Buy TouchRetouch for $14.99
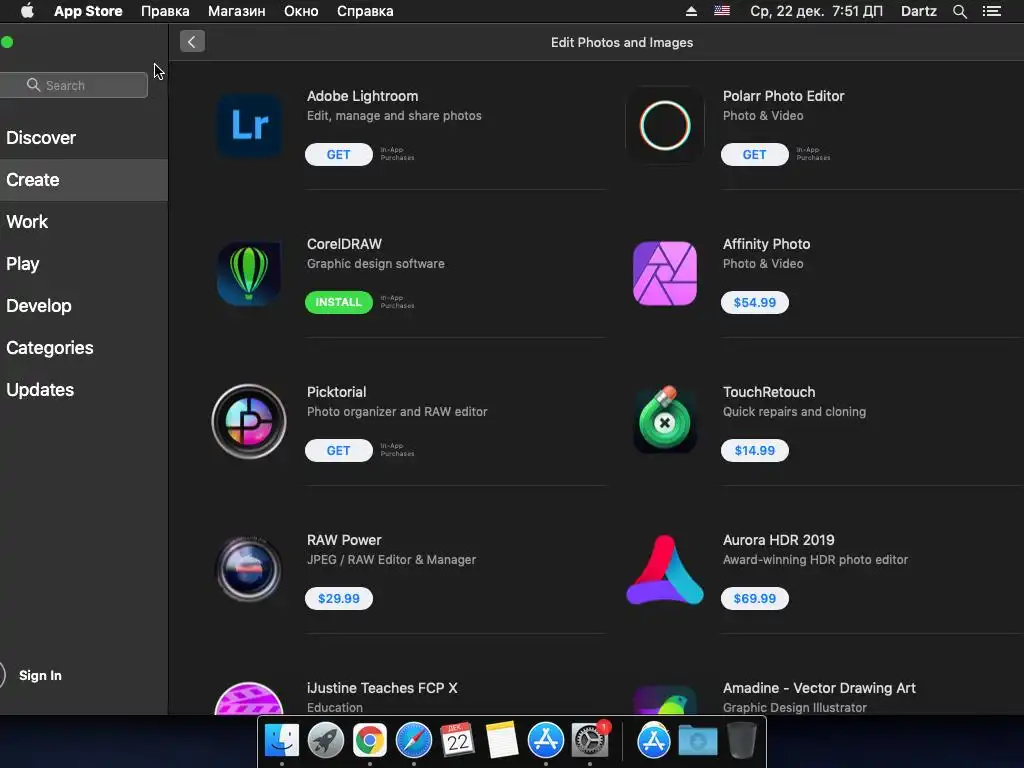Screen dimensions: 1024x768 [754, 451]
